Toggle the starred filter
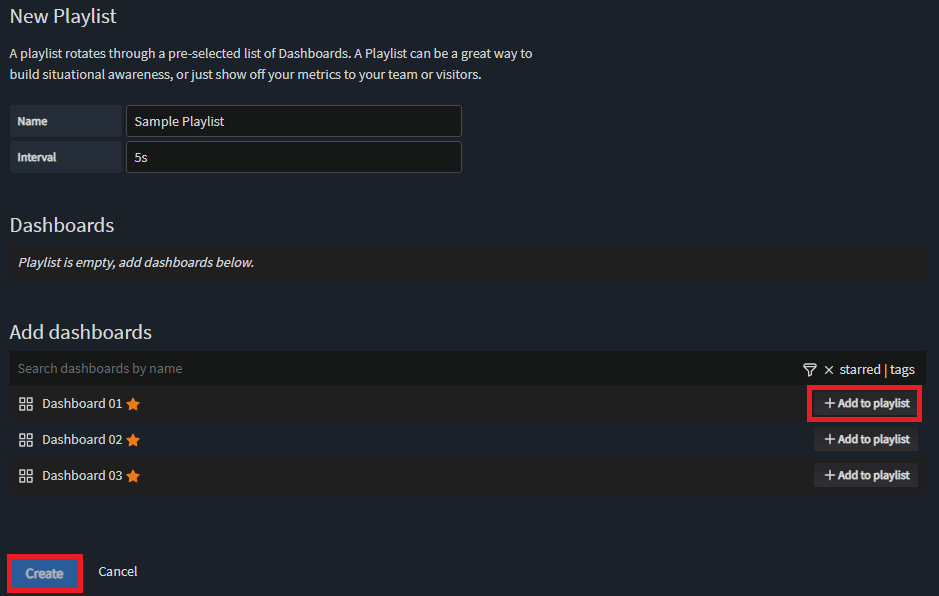 [860, 370]
